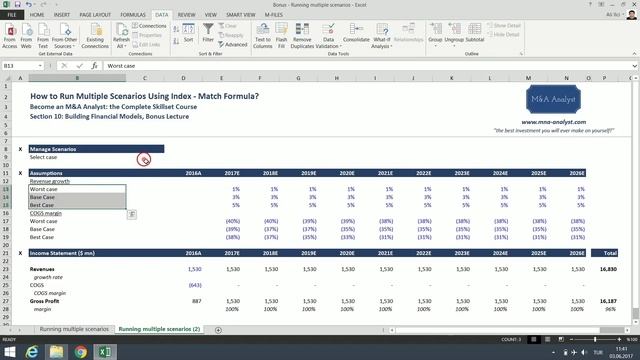Screen dimensions: 640x360
Task: Click the From Text import icon
Action: [43, 36]
